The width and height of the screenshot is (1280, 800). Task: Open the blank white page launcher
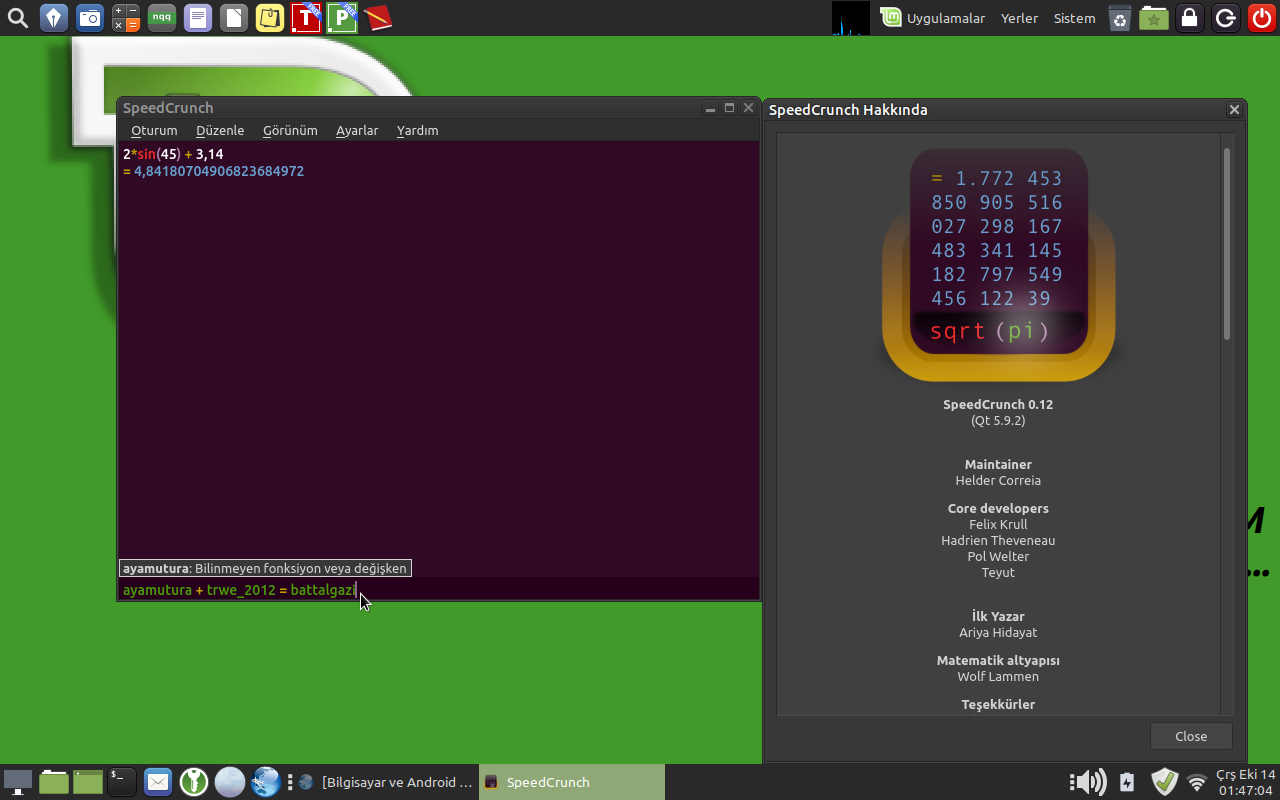click(234, 18)
